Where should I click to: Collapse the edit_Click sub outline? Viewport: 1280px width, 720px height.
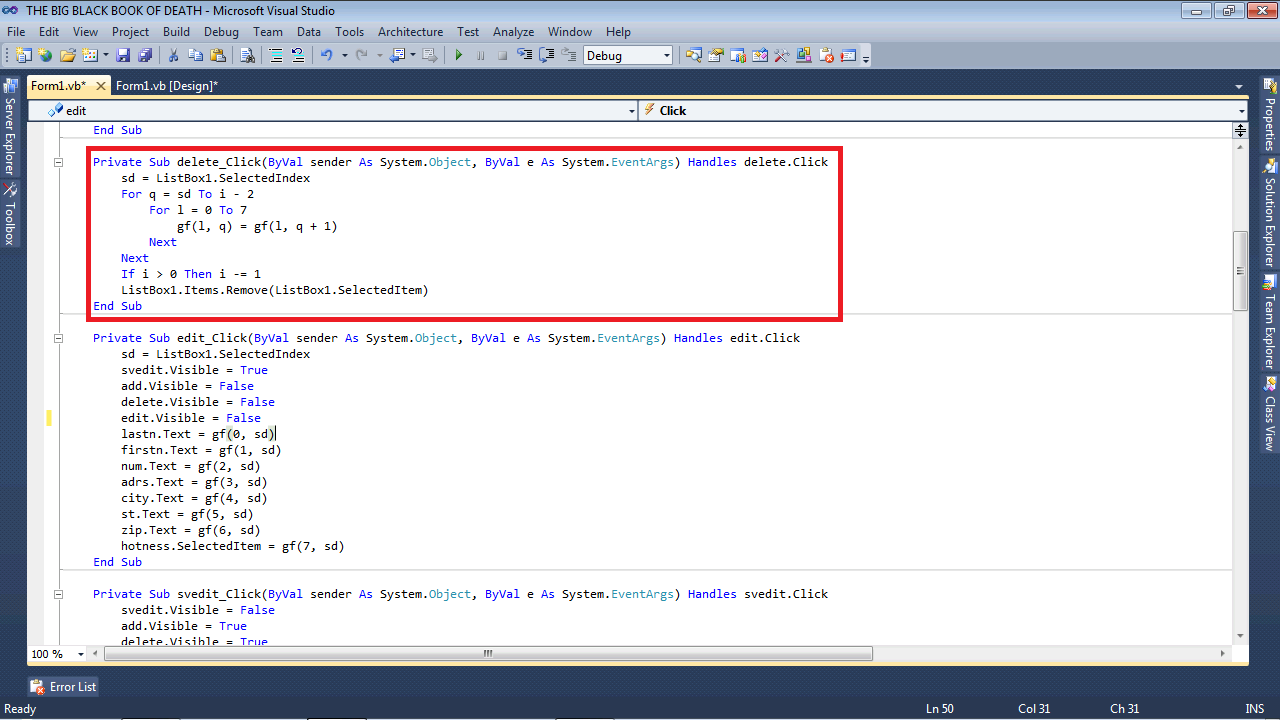click(x=58, y=338)
